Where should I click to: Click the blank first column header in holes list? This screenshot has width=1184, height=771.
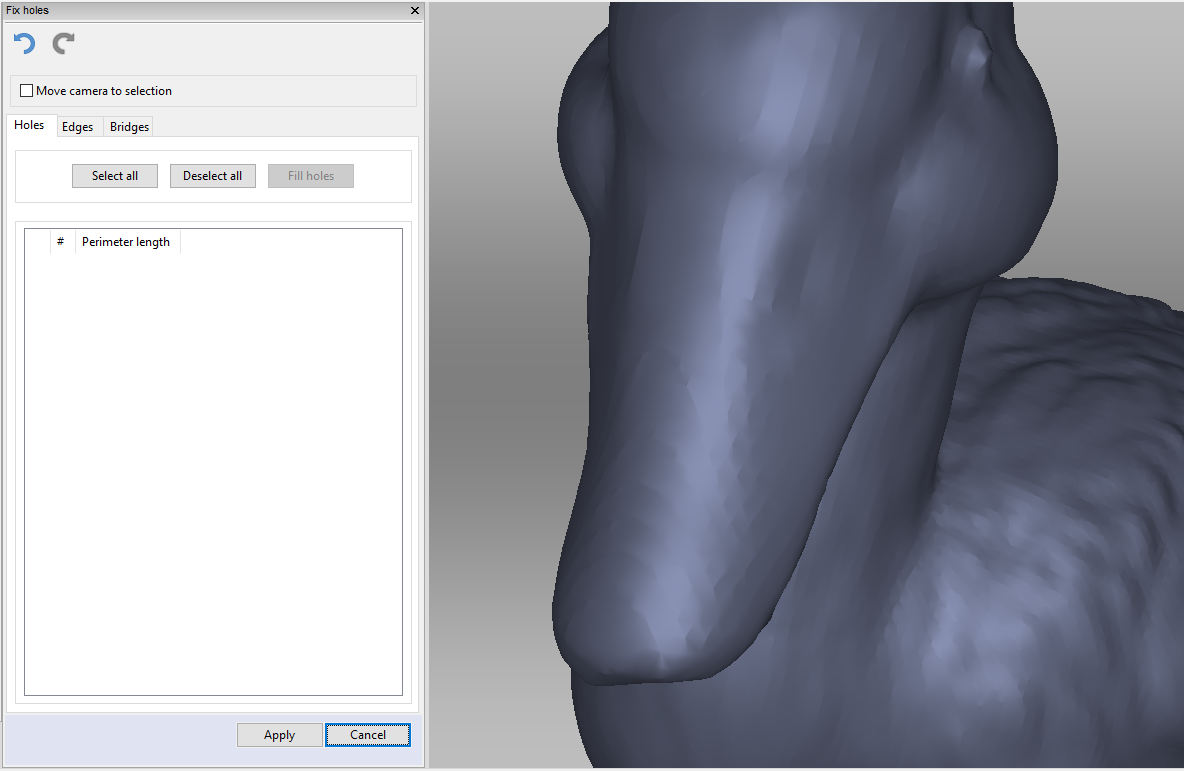tap(38, 242)
